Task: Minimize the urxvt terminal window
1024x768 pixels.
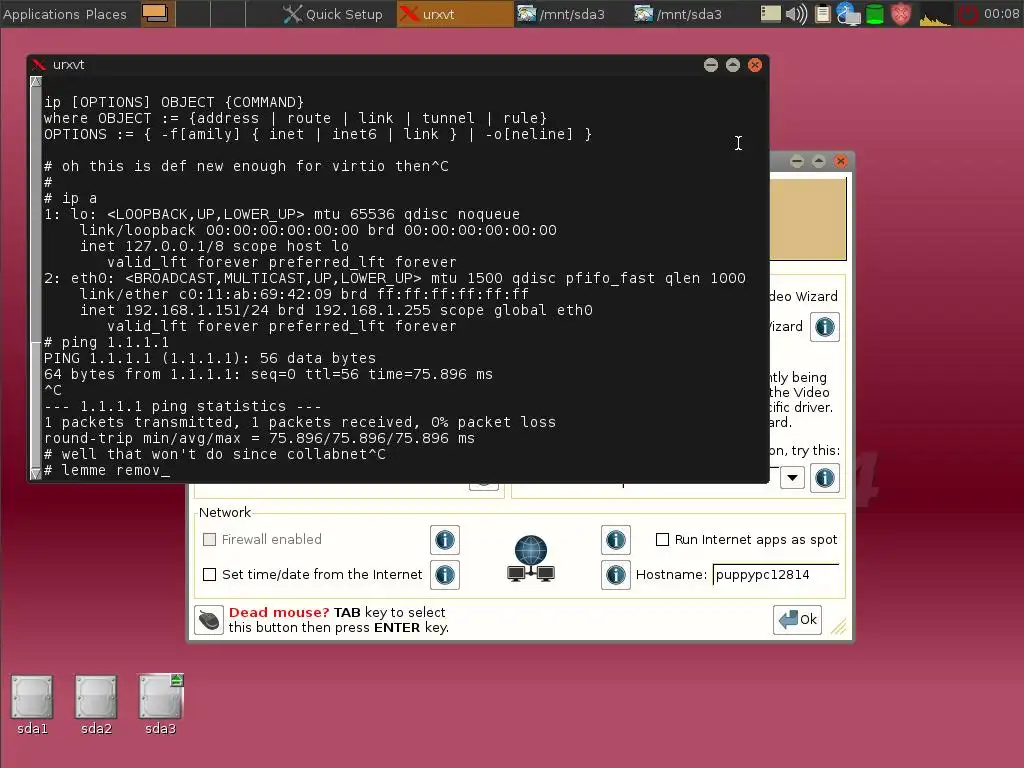Action: click(711, 65)
